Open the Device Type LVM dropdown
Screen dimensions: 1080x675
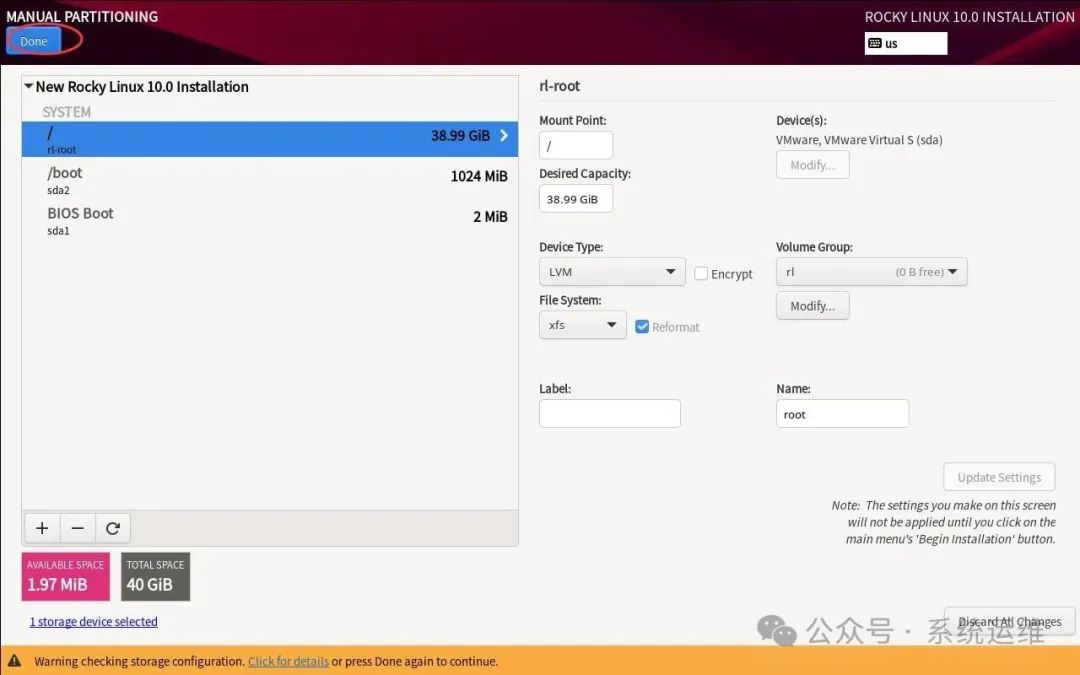612,272
